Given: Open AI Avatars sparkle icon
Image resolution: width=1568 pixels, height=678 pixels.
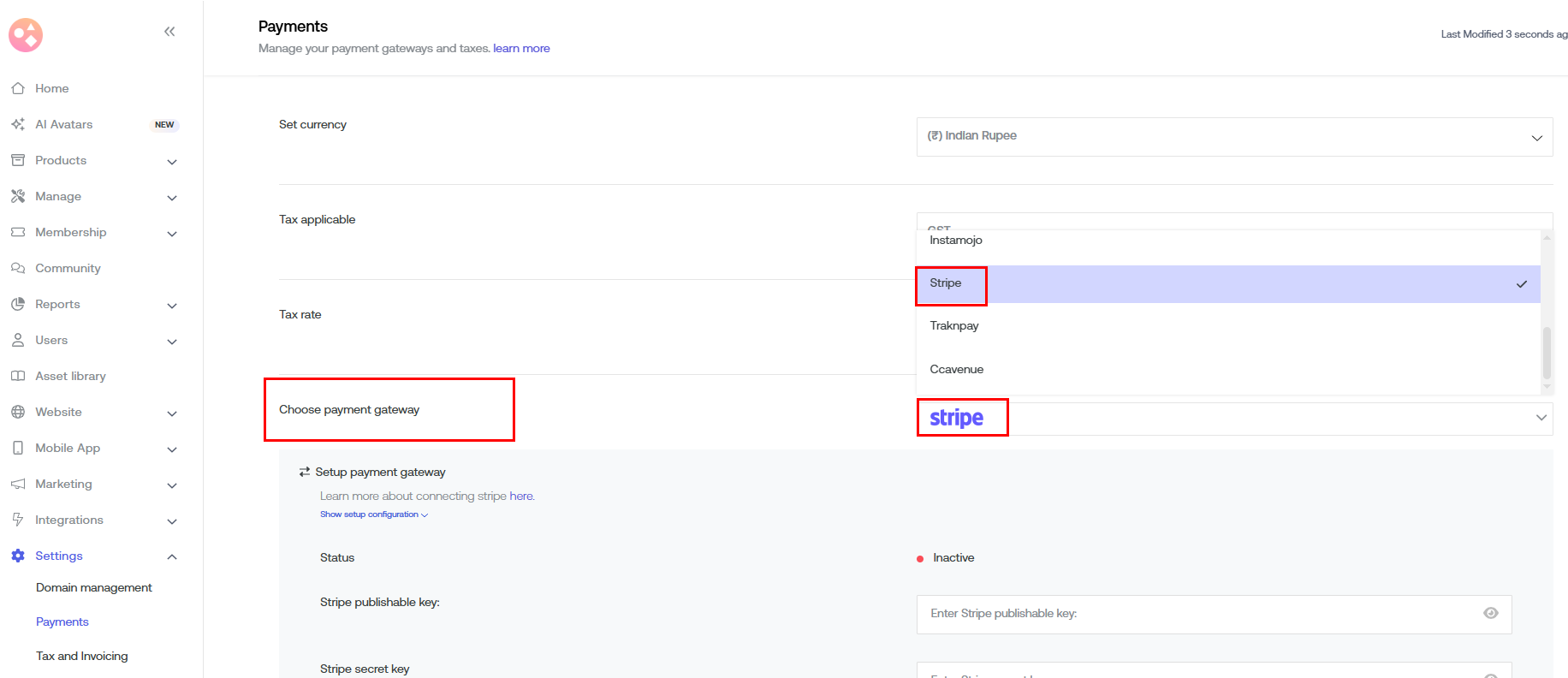Looking at the screenshot, I should (18, 124).
